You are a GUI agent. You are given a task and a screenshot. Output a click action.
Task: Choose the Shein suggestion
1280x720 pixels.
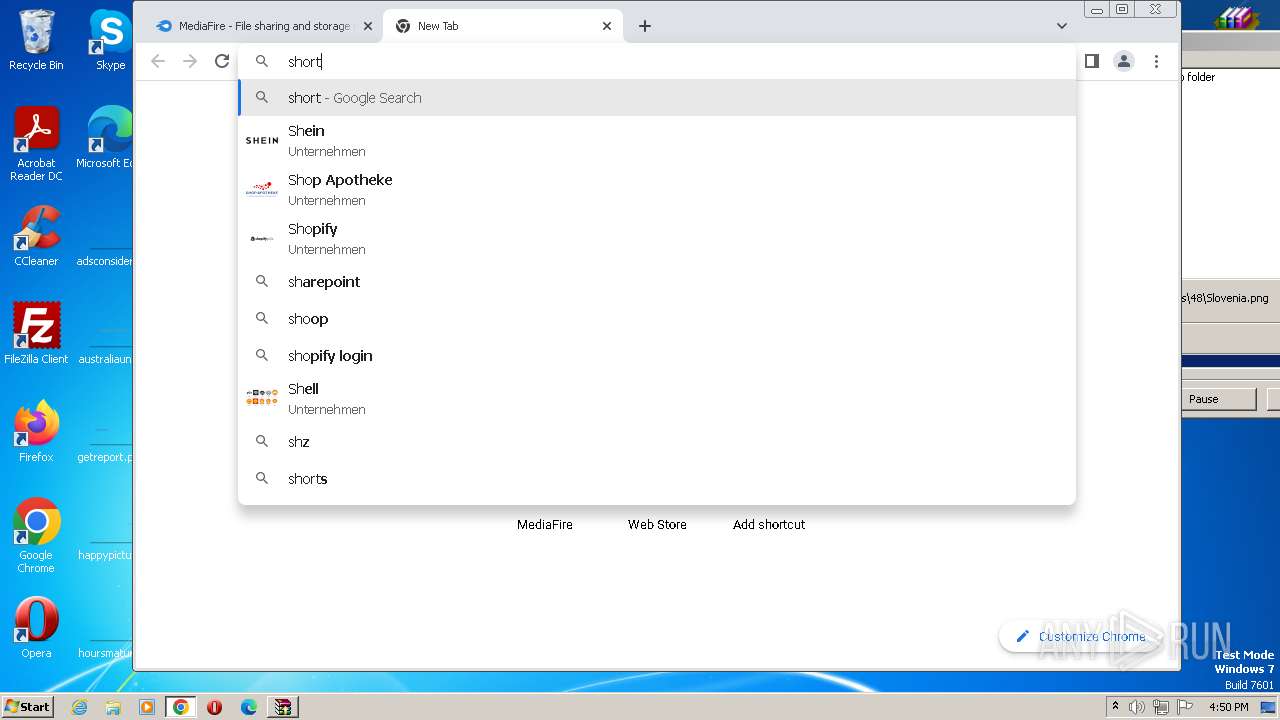[657, 140]
